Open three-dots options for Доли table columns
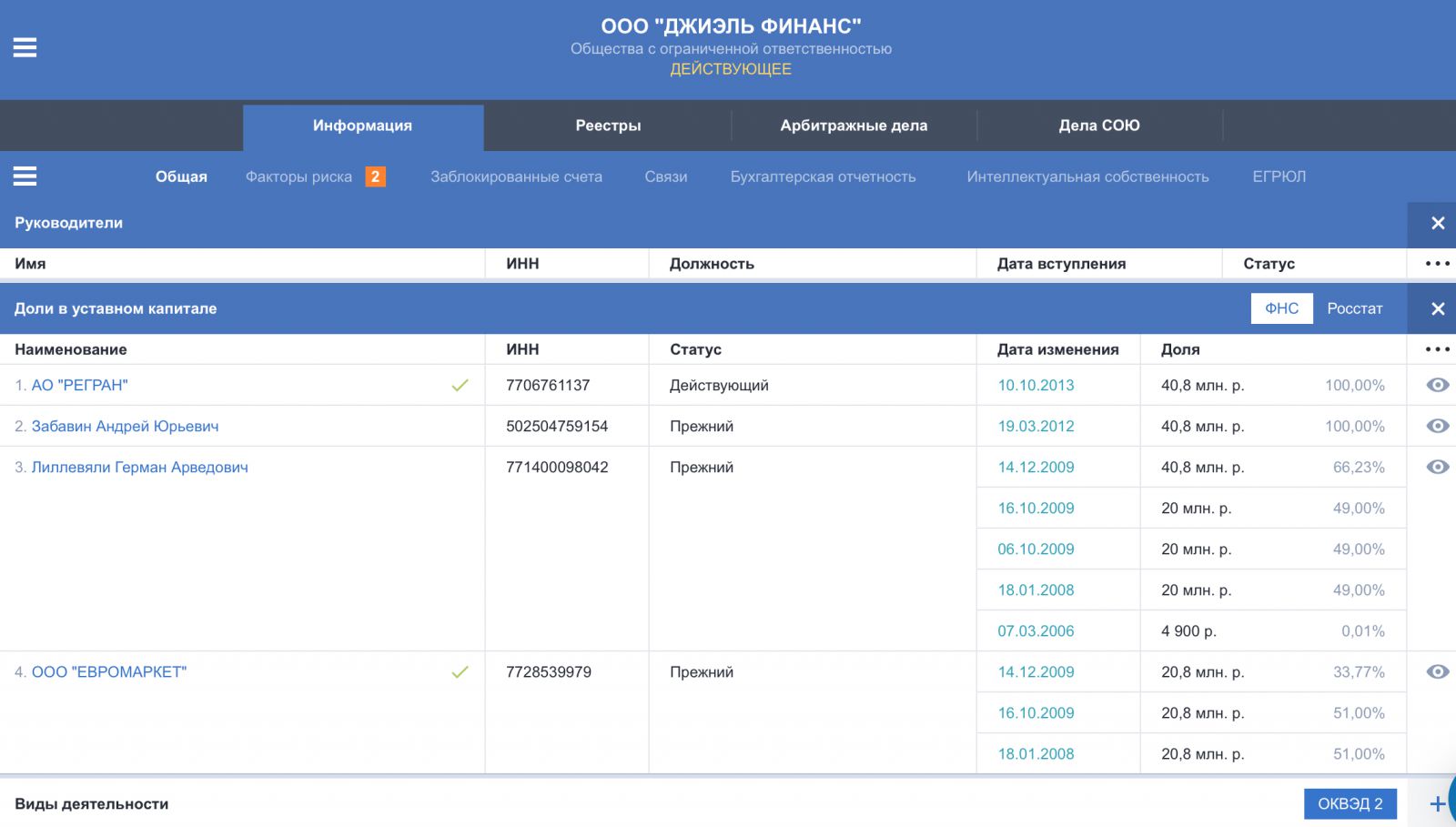 tap(1438, 349)
